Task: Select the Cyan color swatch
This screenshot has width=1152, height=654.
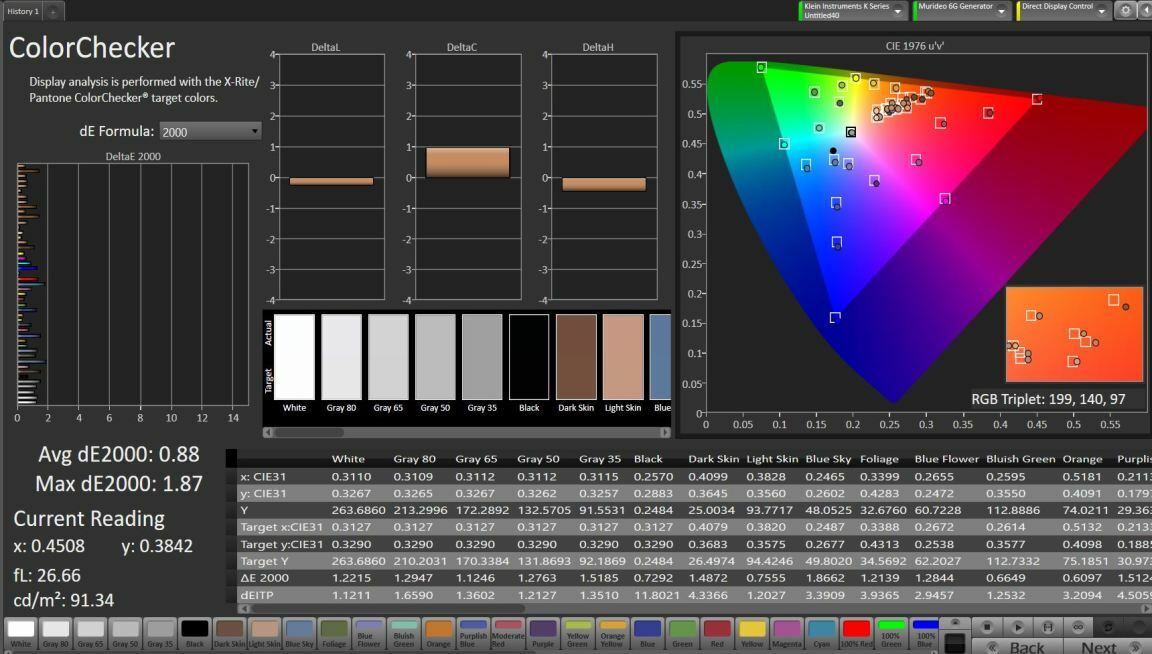Action: (822, 625)
